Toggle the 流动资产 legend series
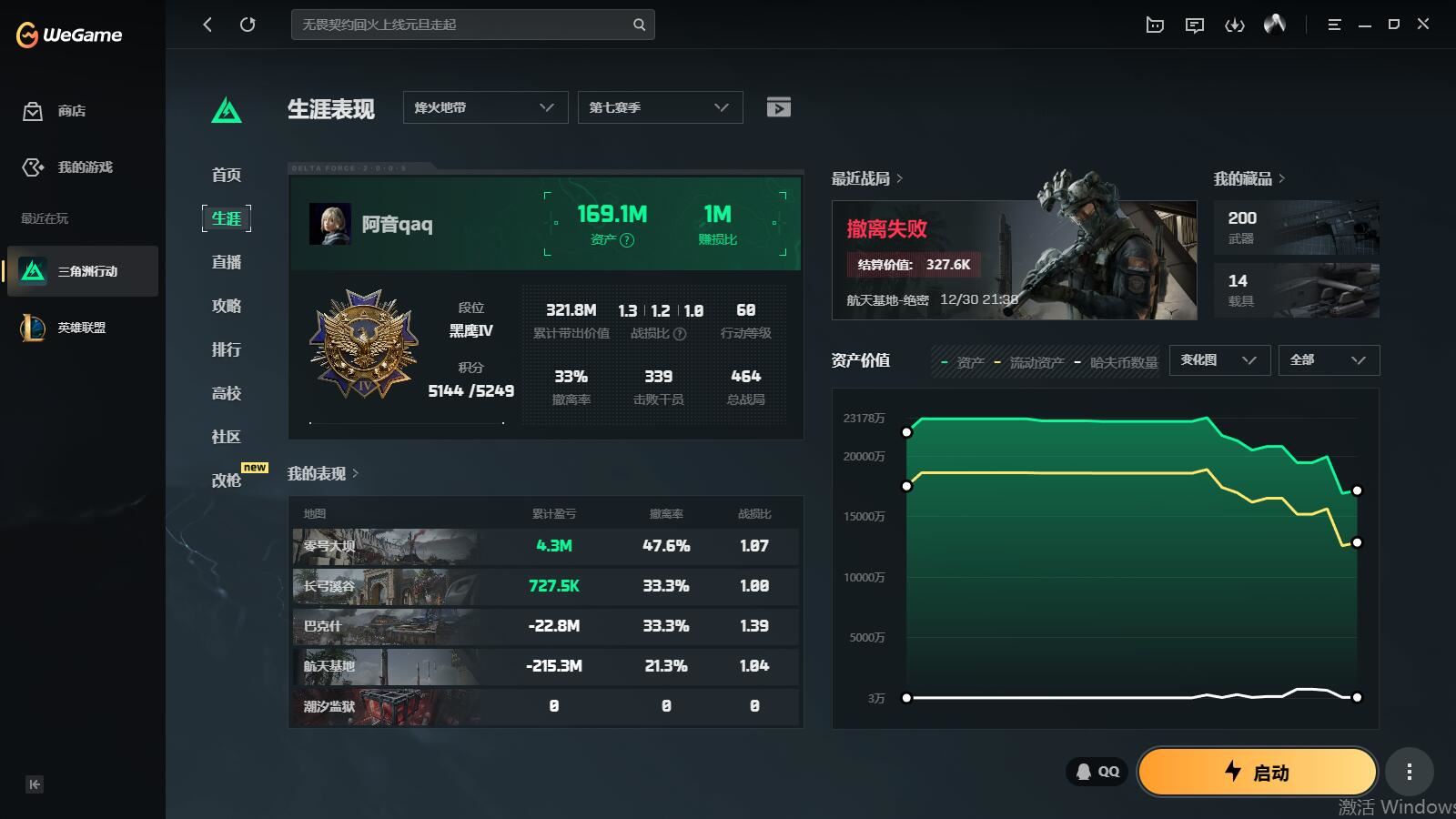Image resolution: width=1456 pixels, height=819 pixels. pyautogui.click(x=1029, y=362)
